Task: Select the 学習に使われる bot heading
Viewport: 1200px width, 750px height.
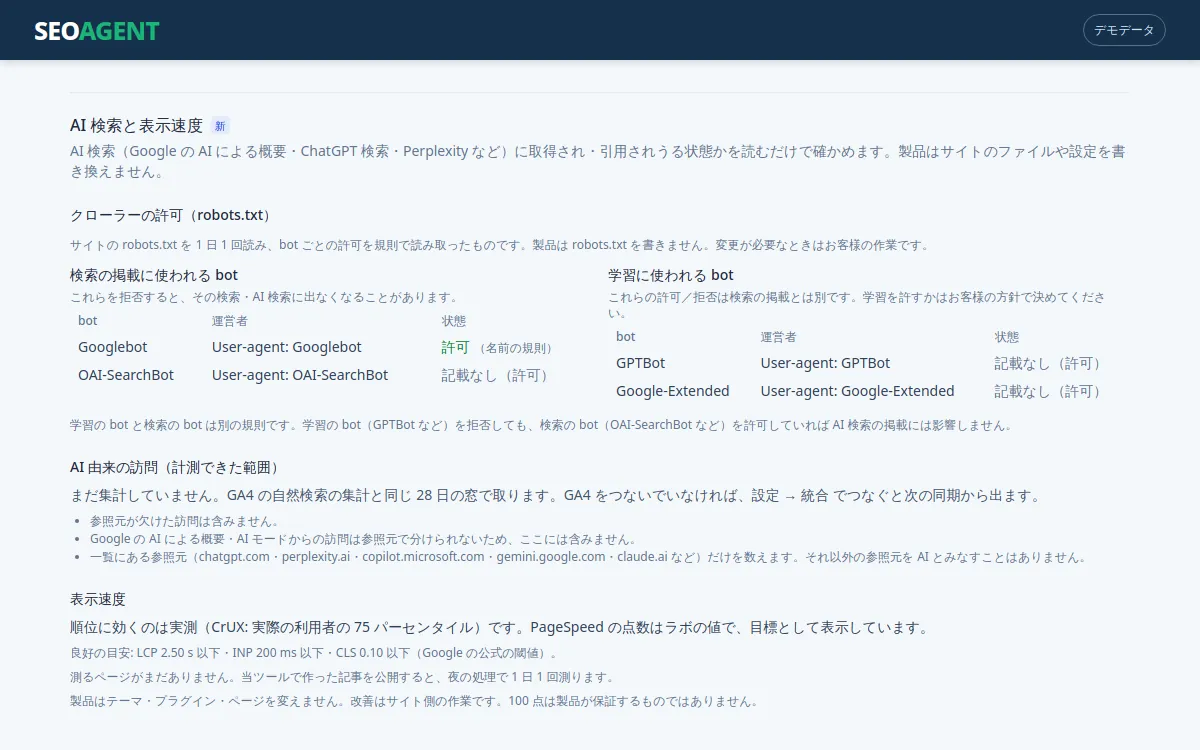Action: tap(671, 275)
